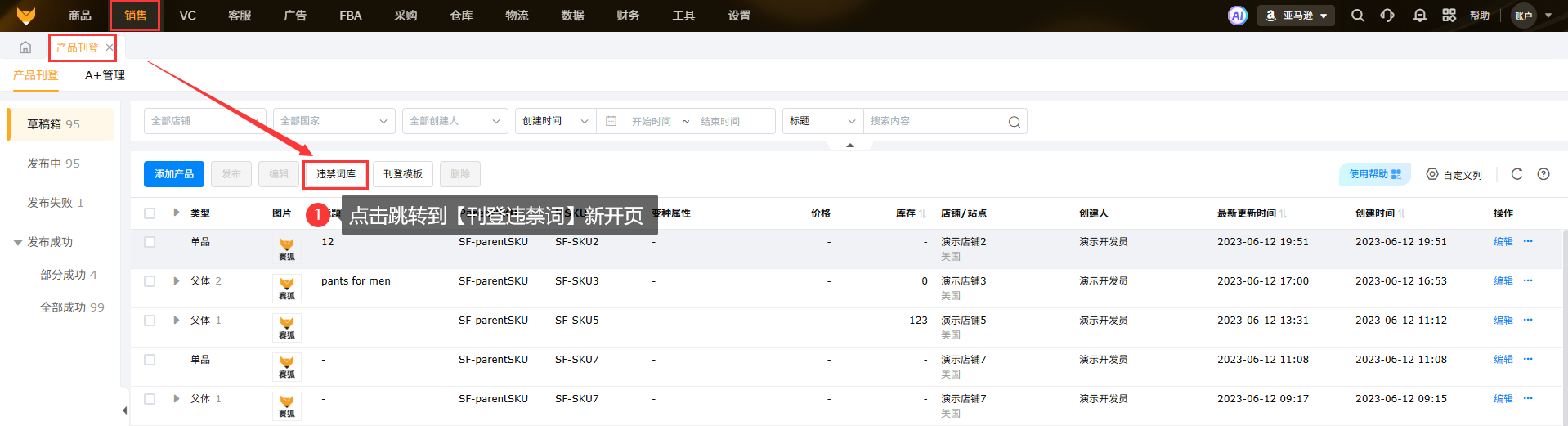Viewport: 1568px width, 426px height.
Task: Click the account avatar
Action: click(x=1524, y=16)
